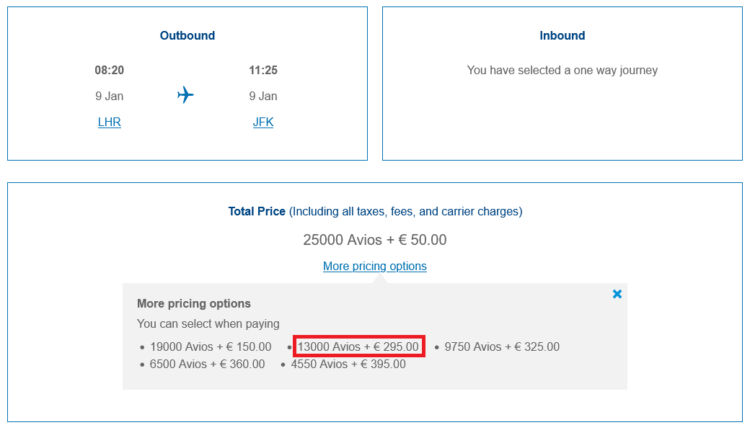Select 6500 Avios + € 360.00 option
Screen dimensions: 750x425
(x=207, y=364)
